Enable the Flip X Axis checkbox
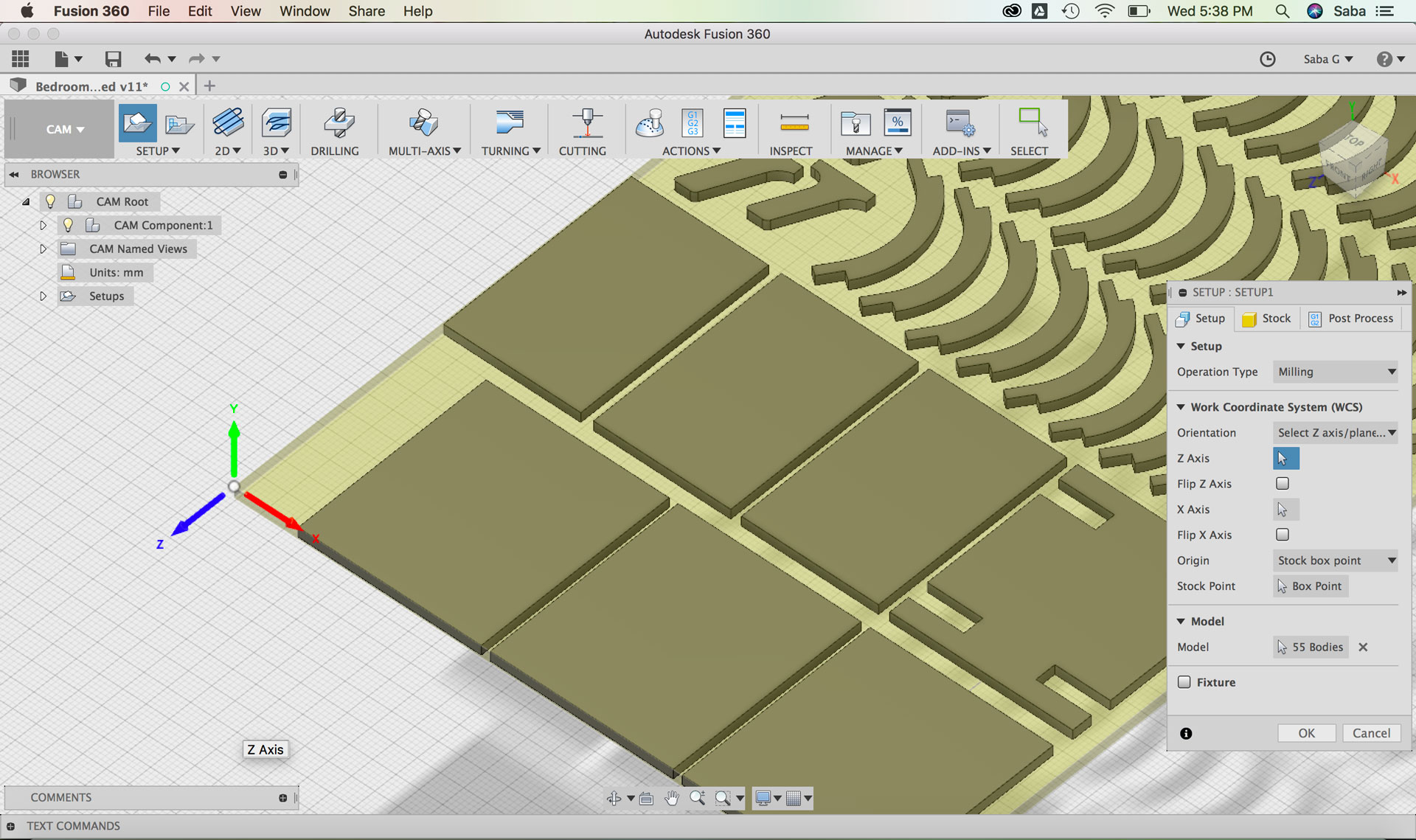Image resolution: width=1416 pixels, height=840 pixels. pyautogui.click(x=1283, y=535)
